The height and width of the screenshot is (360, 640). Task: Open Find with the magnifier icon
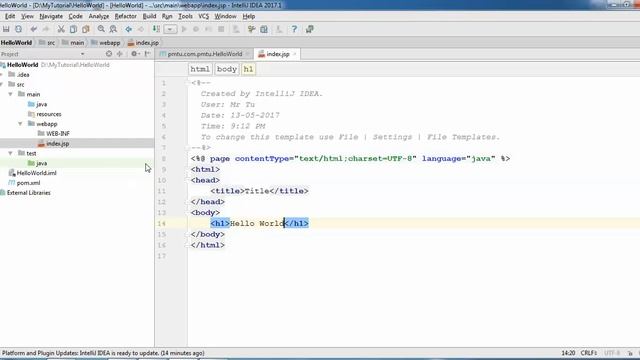click(101, 29)
